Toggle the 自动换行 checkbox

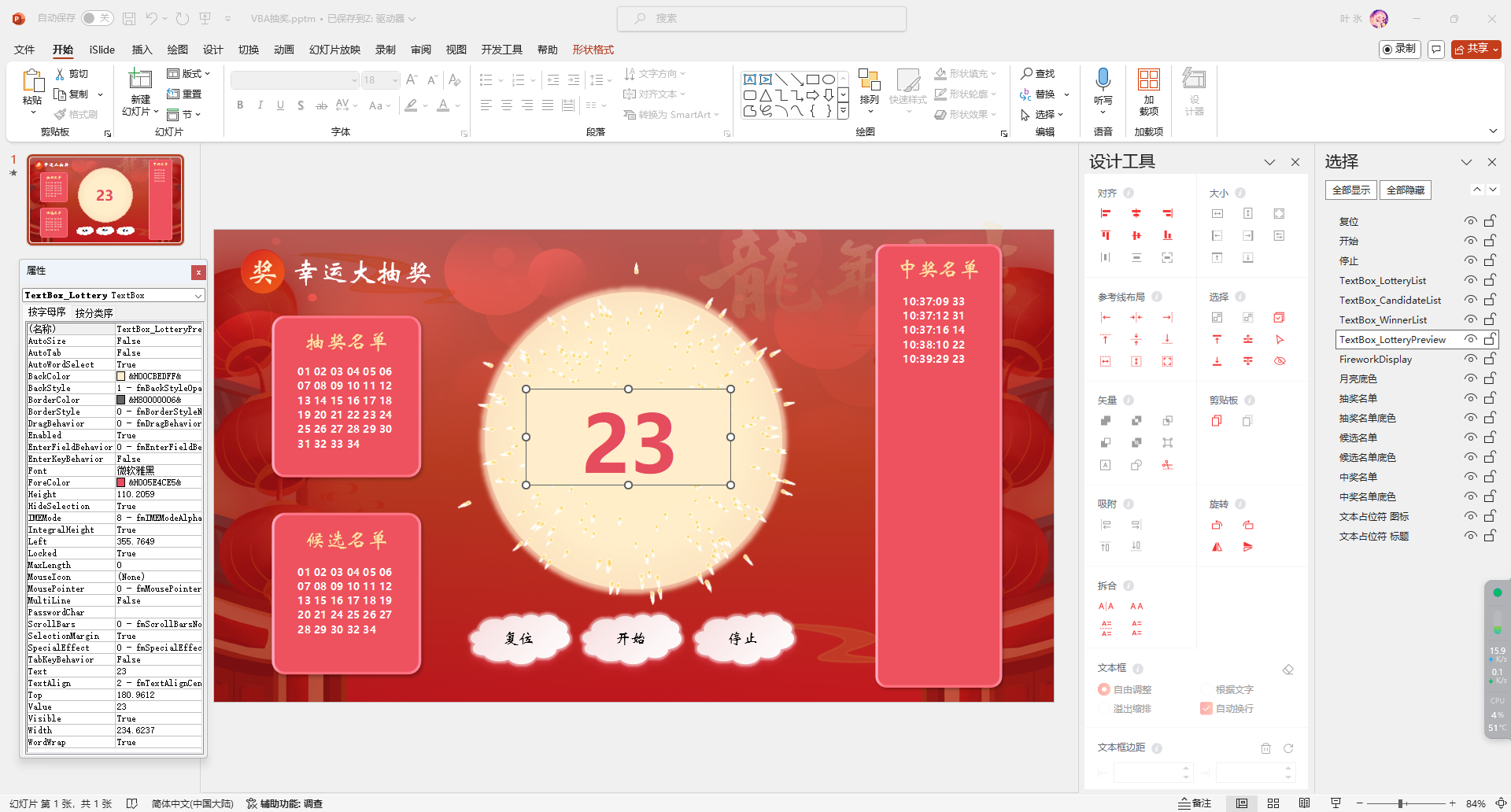tap(1206, 708)
